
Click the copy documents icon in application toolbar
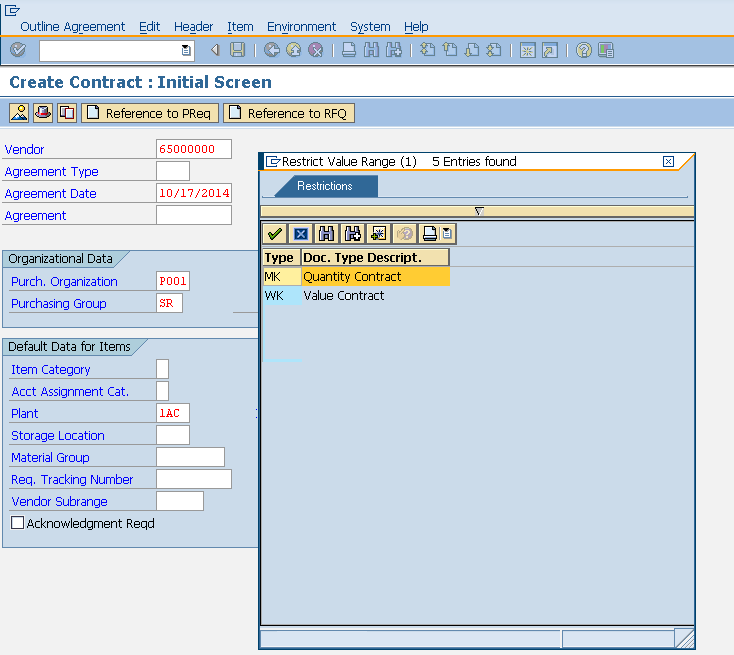pos(67,113)
